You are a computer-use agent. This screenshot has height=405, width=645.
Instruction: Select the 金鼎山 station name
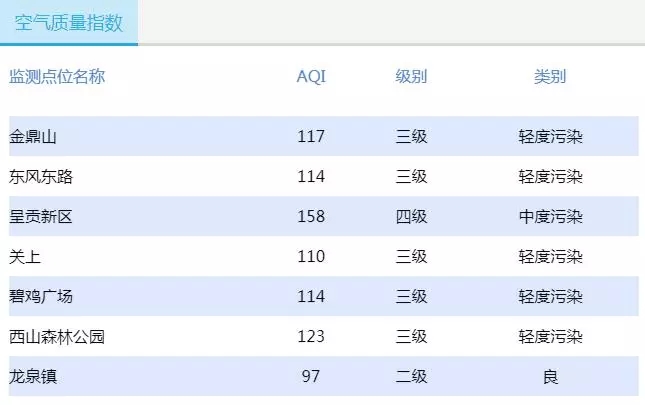(x=33, y=137)
